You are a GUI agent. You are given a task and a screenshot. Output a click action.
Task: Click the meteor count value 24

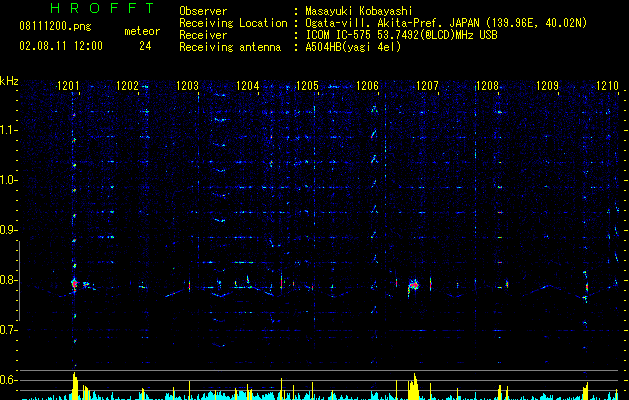coord(145,46)
